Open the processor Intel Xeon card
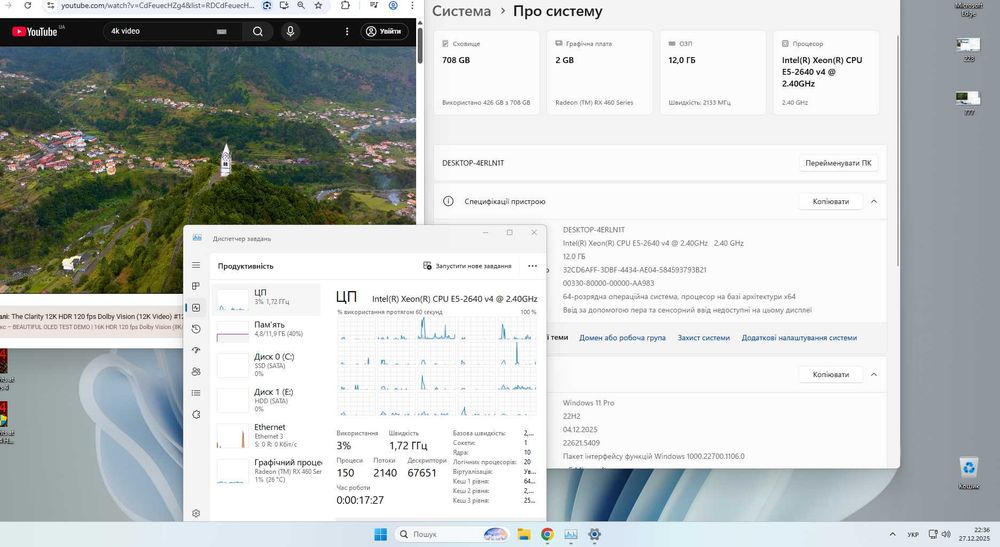 [x=826, y=73]
